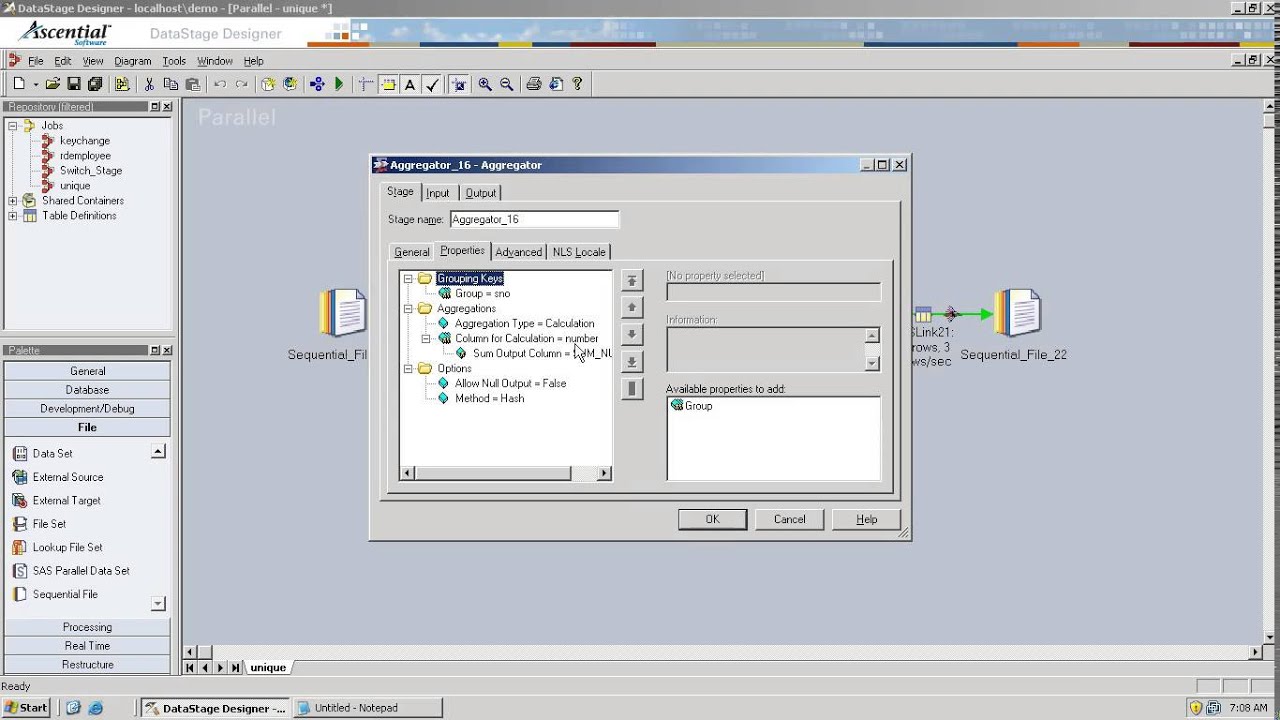
Task: Switch to the Advanced sub-tab
Action: tap(518, 252)
